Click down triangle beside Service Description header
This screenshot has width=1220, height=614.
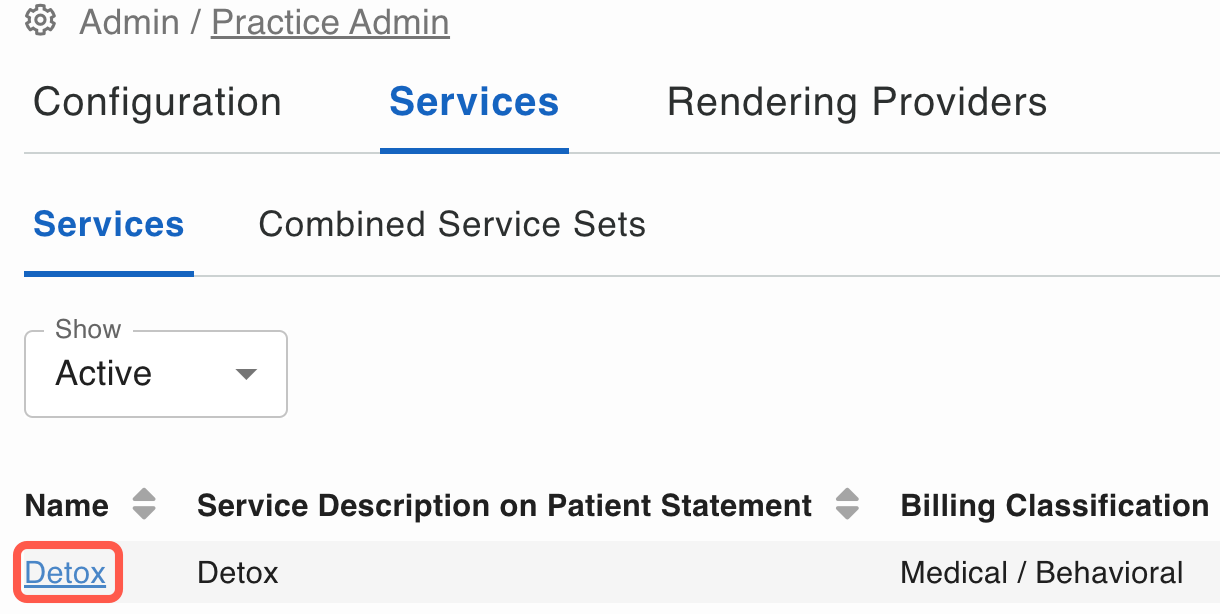[847, 512]
